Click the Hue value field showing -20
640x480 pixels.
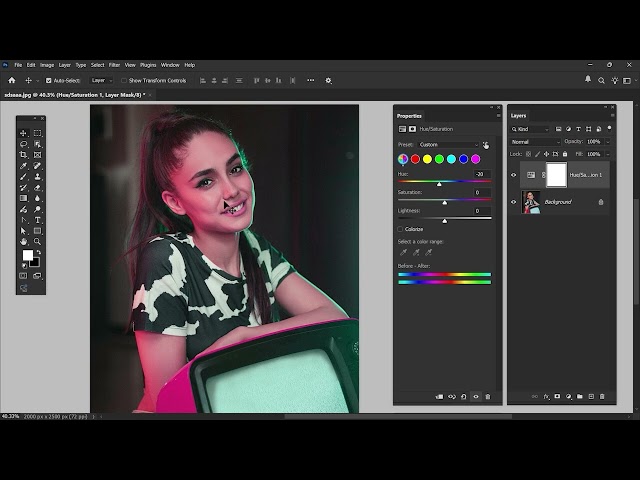(x=482, y=174)
